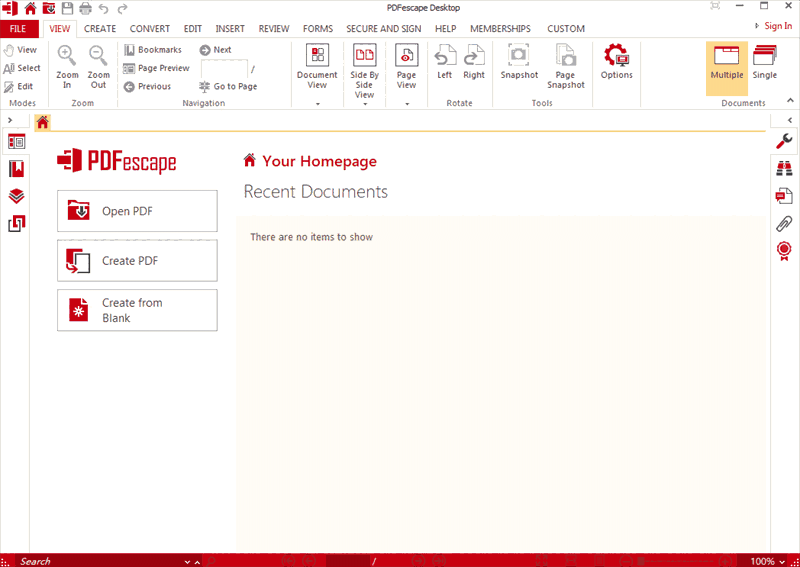
Task: Open the Layers panel in left sidebar
Action: [16, 196]
